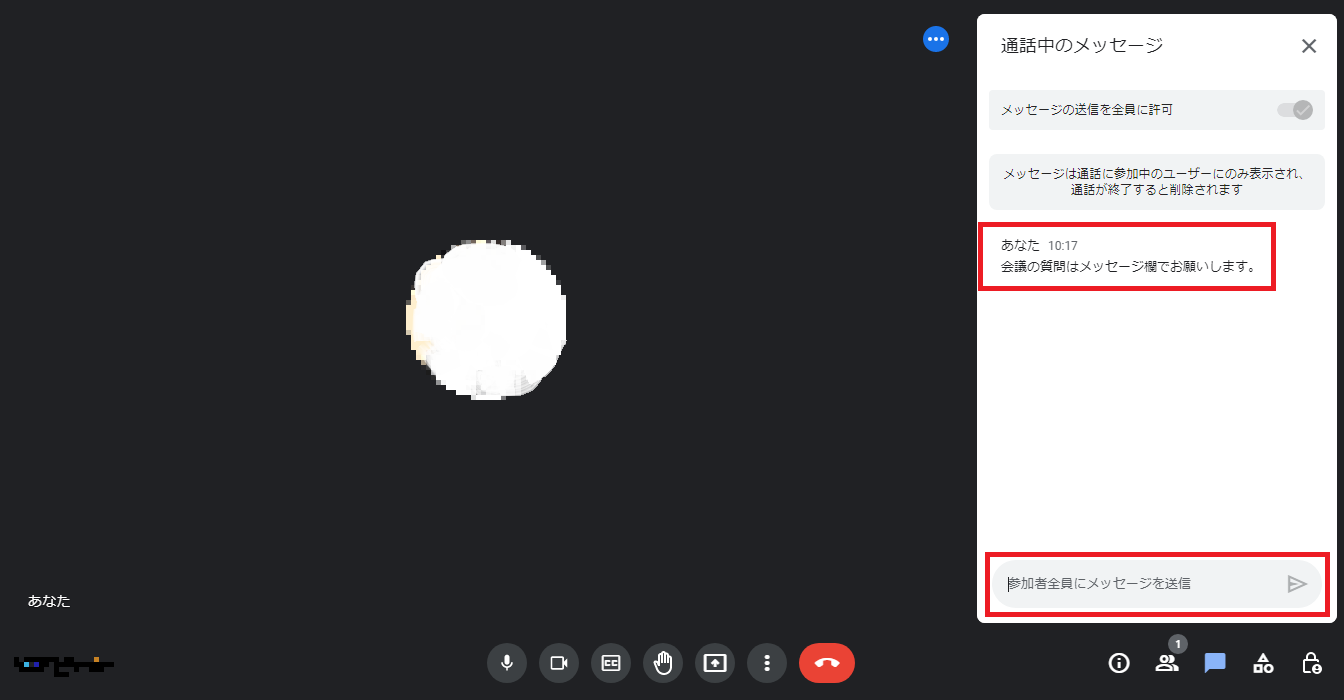This screenshot has height=700, width=1344.
Task: Click the あなた name label on video
Action: [49, 601]
